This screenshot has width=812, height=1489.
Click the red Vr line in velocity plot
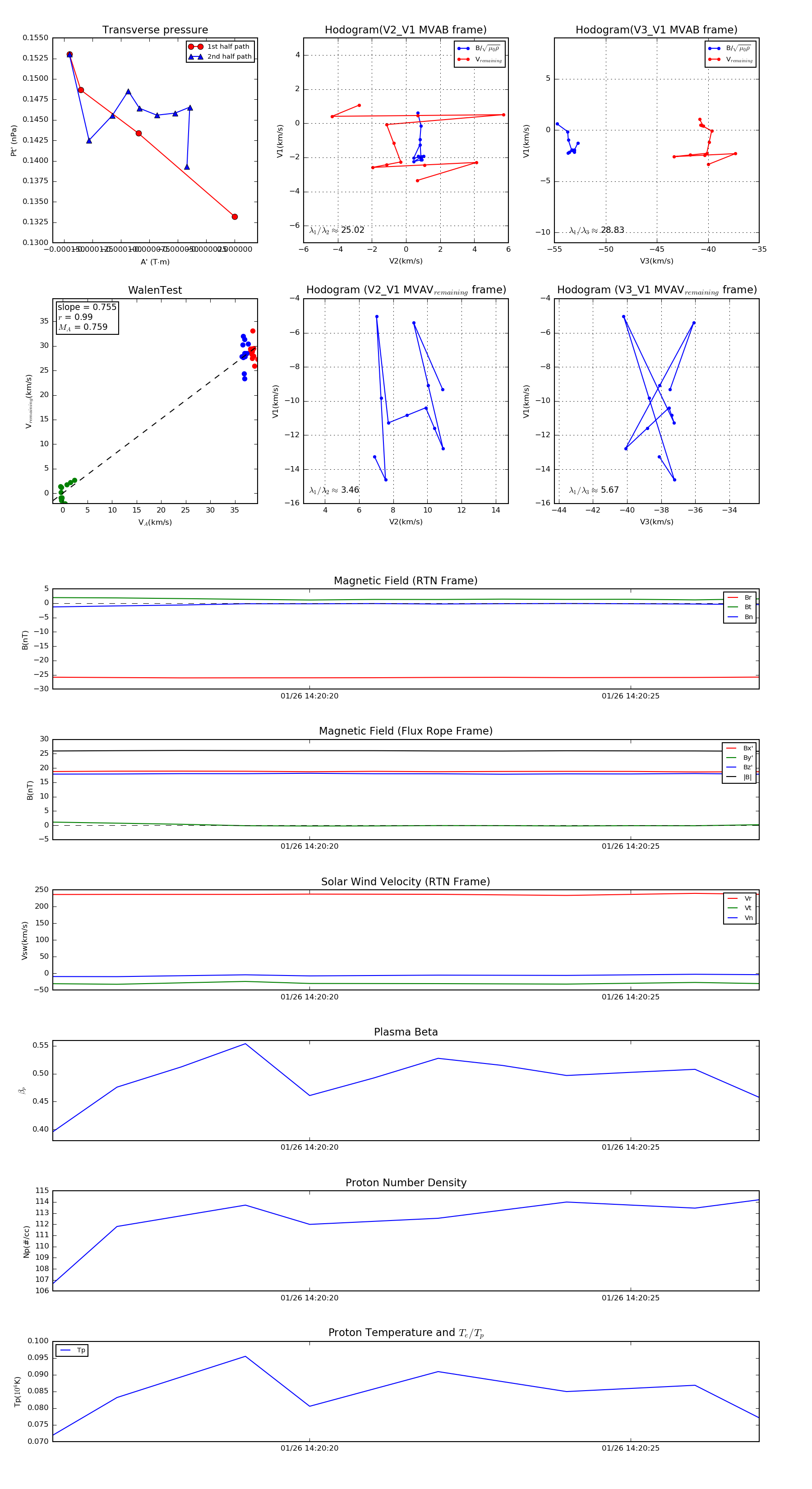[406, 894]
